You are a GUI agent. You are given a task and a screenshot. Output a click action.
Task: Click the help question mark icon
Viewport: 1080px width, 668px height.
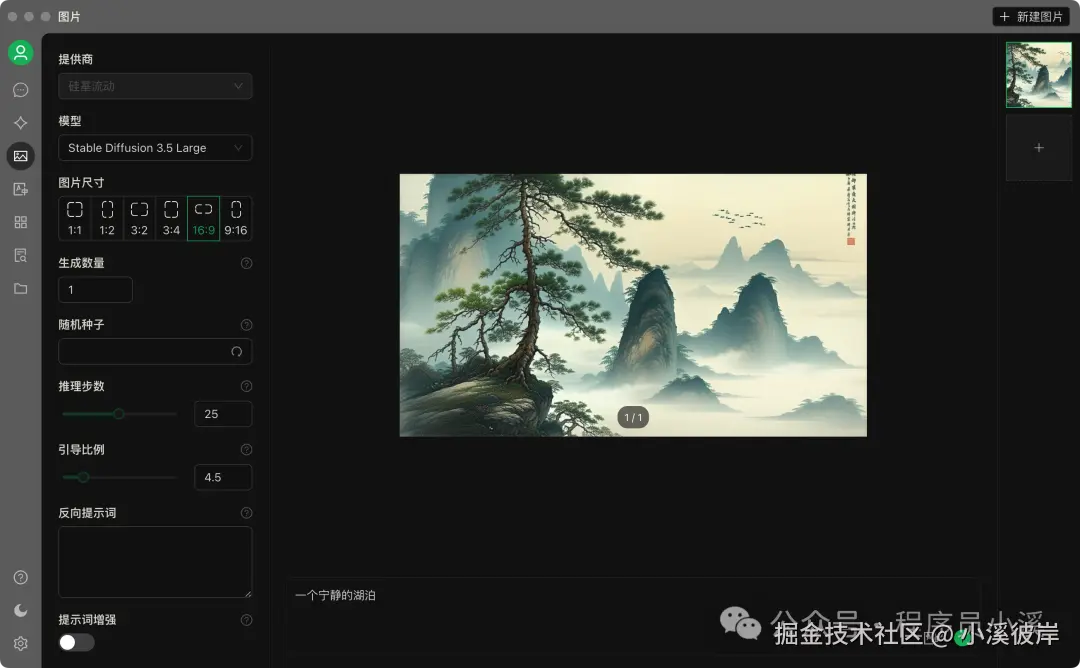click(21, 577)
